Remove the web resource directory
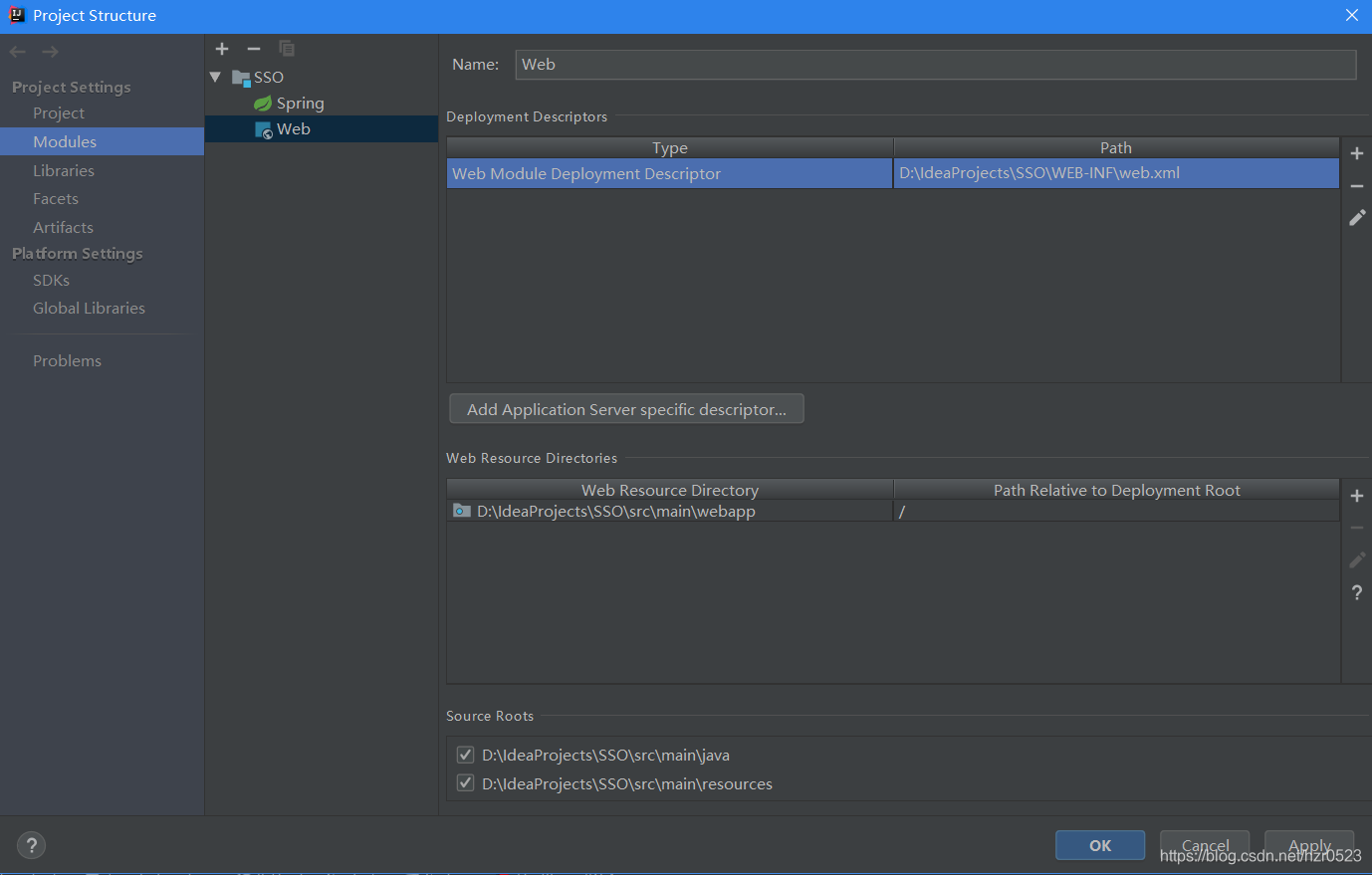This screenshot has height=875, width=1372. 1357,528
